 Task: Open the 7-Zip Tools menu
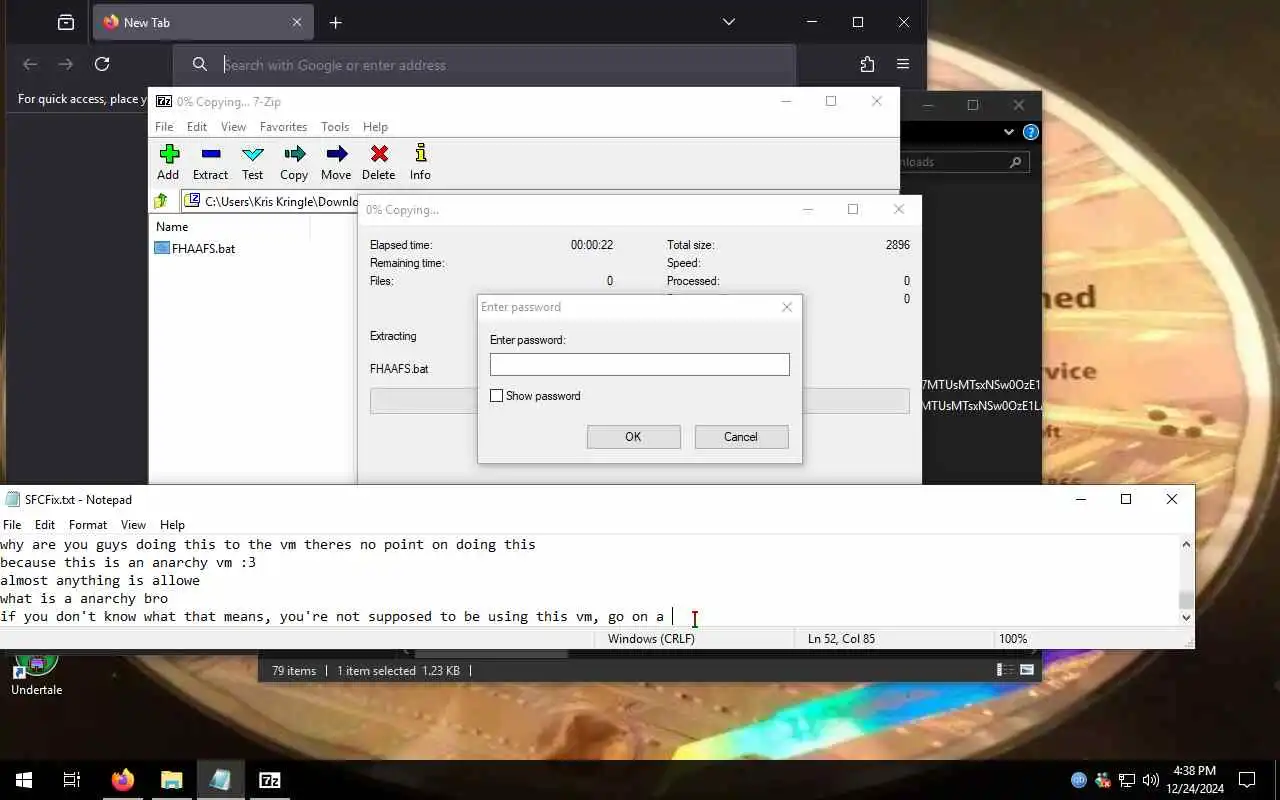pos(335,127)
